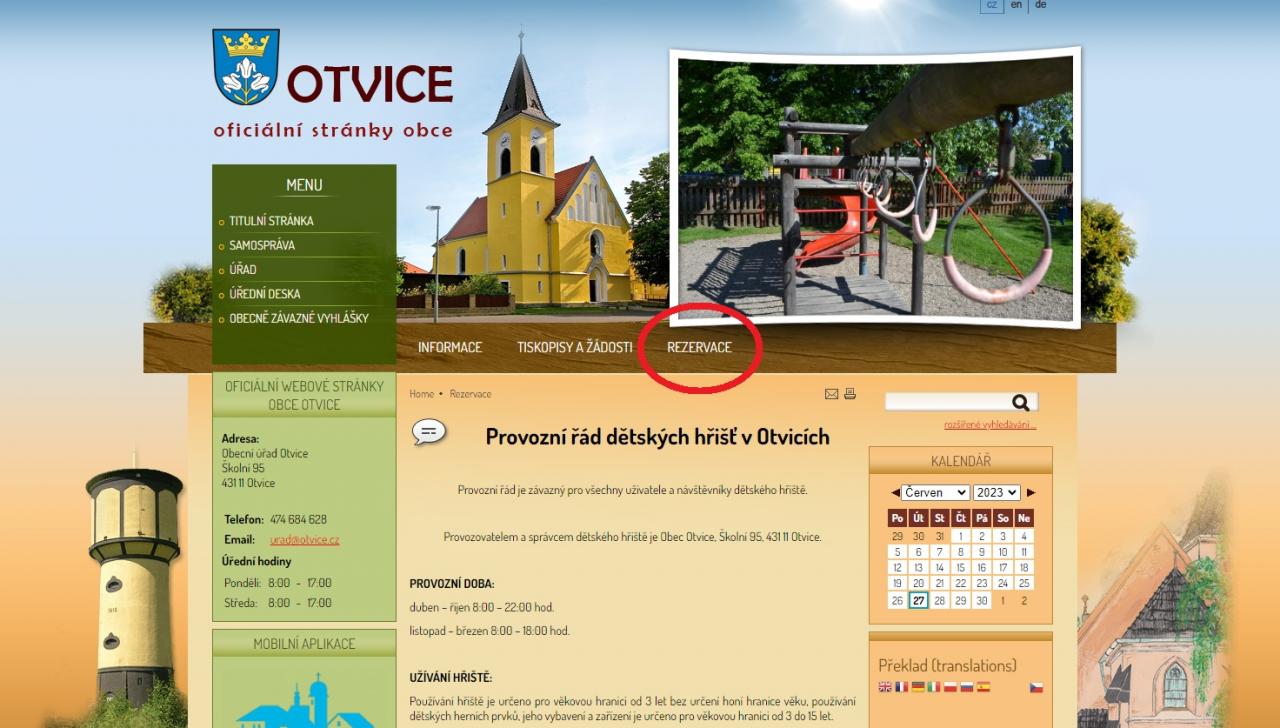
Task: Go to next month in calendar
Action: pos(1031,493)
